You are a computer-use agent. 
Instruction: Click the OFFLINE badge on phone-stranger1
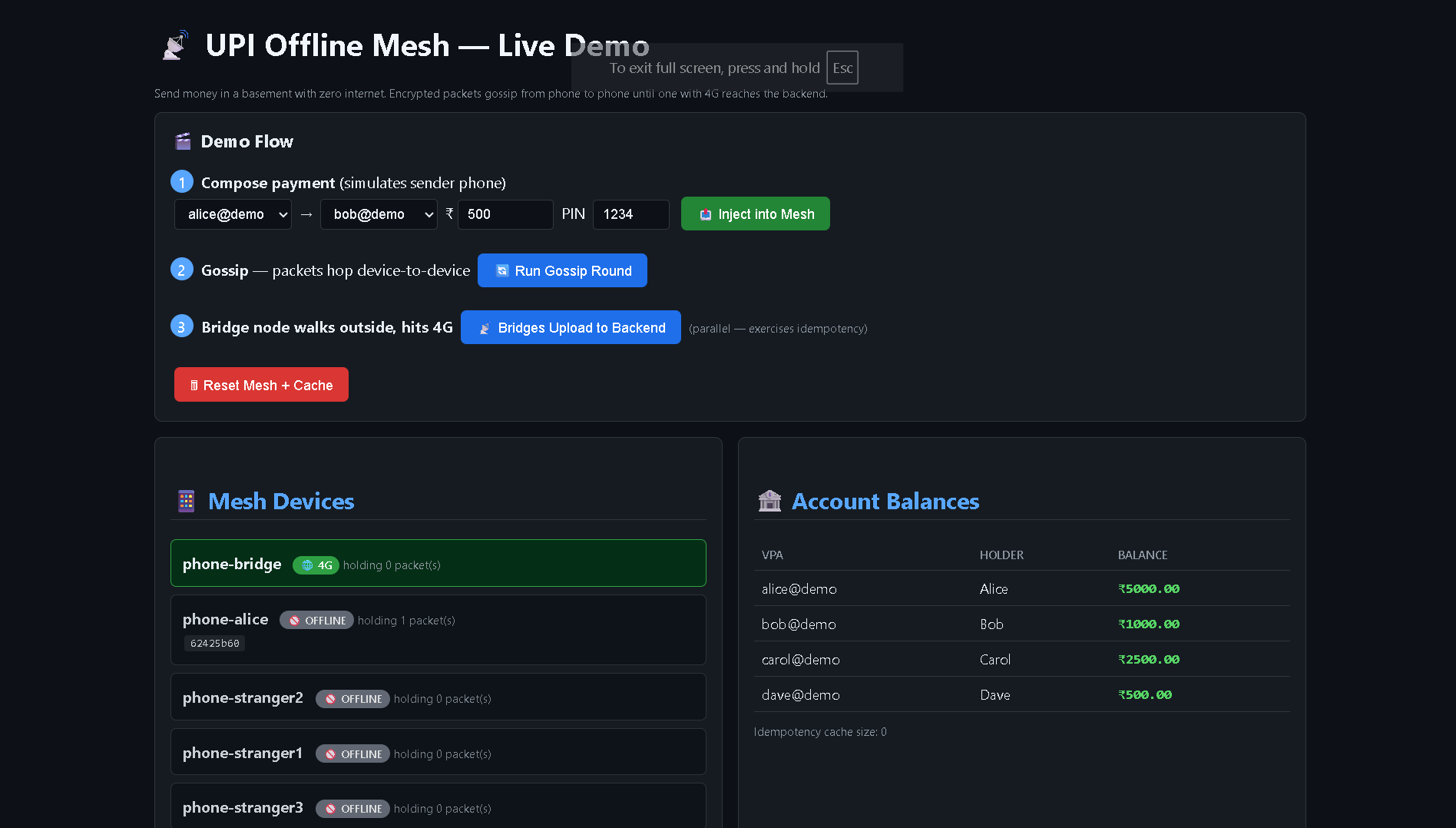pos(352,754)
